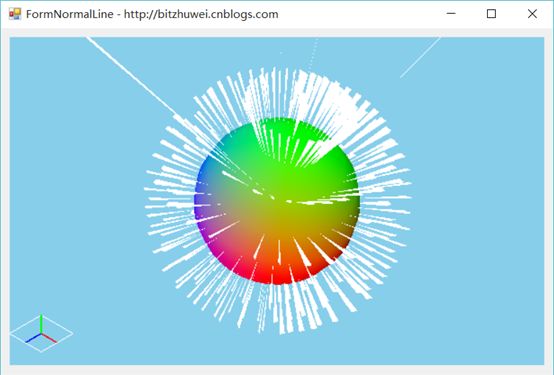Click the colored sphere in the viewport
The image size is (554, 375).
277,201
